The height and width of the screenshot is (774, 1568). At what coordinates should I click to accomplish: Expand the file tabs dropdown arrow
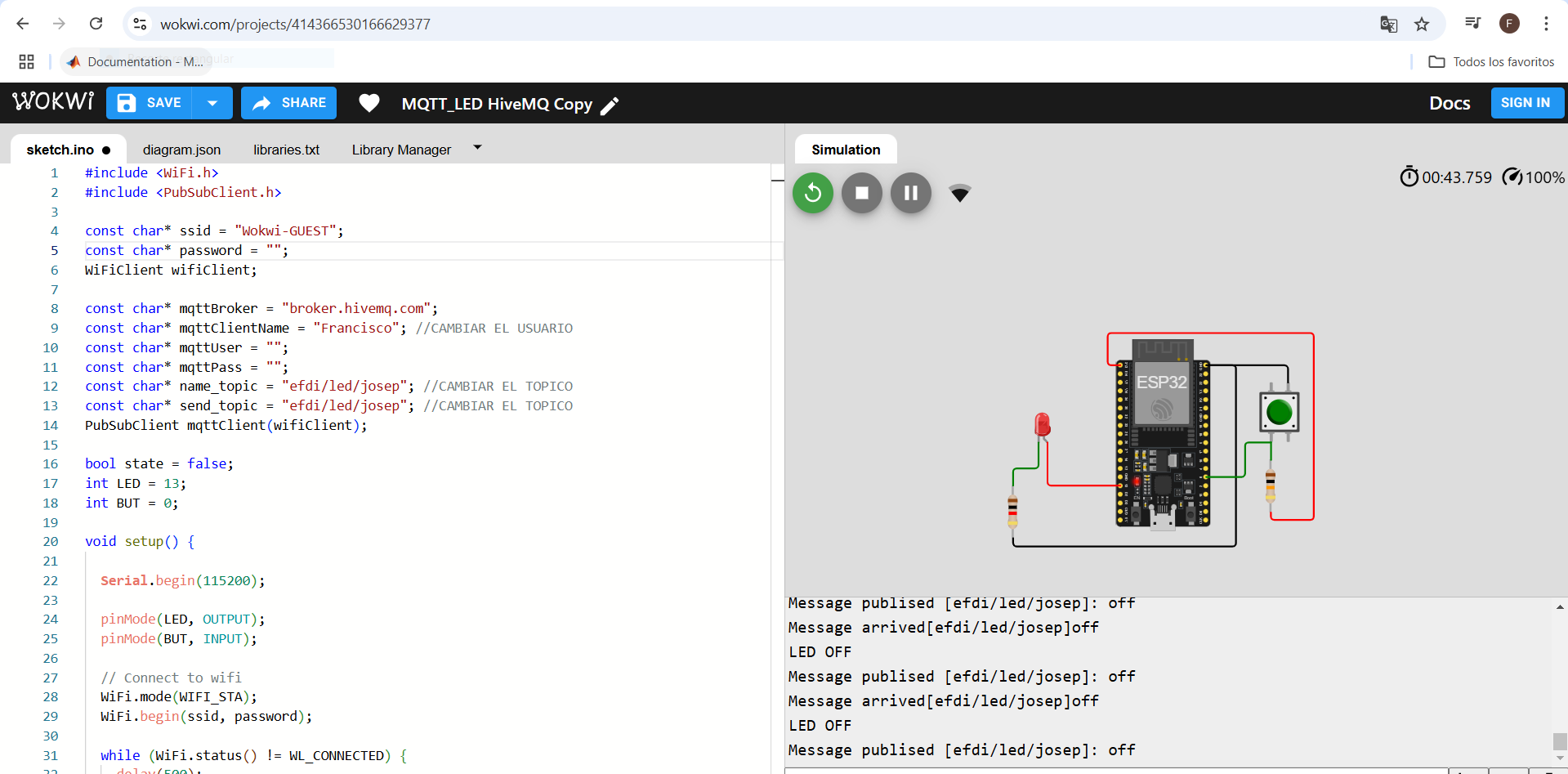(x=478, y=148)
